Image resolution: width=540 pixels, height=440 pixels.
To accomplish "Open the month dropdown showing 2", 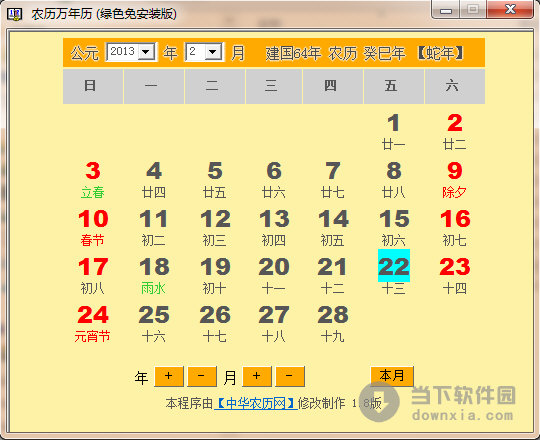I will coord(204,52).
